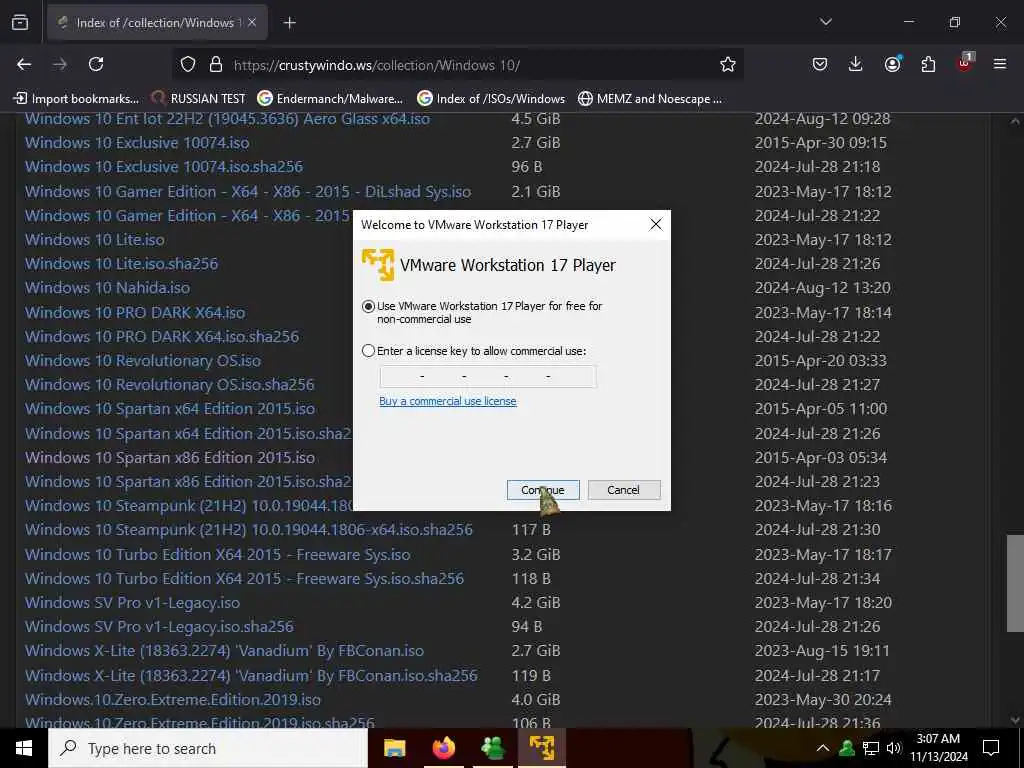1024x768 pixels.
Task: Click the 2015-Apr-30 09:15 date cell
Action: click(820, 142)
